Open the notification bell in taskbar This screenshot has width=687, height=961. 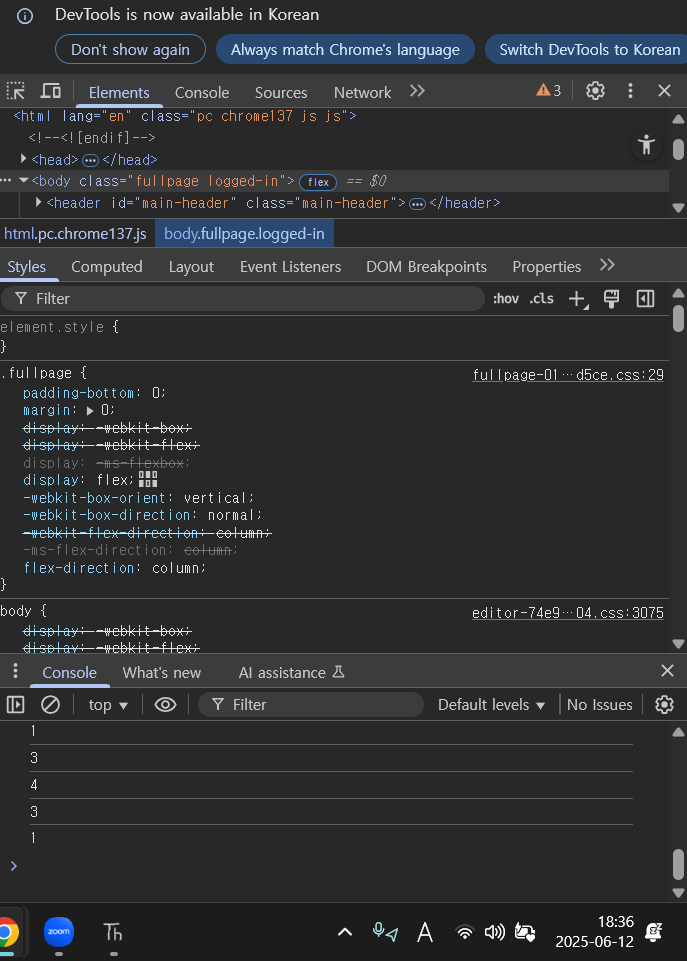click(x=655, y=932)
